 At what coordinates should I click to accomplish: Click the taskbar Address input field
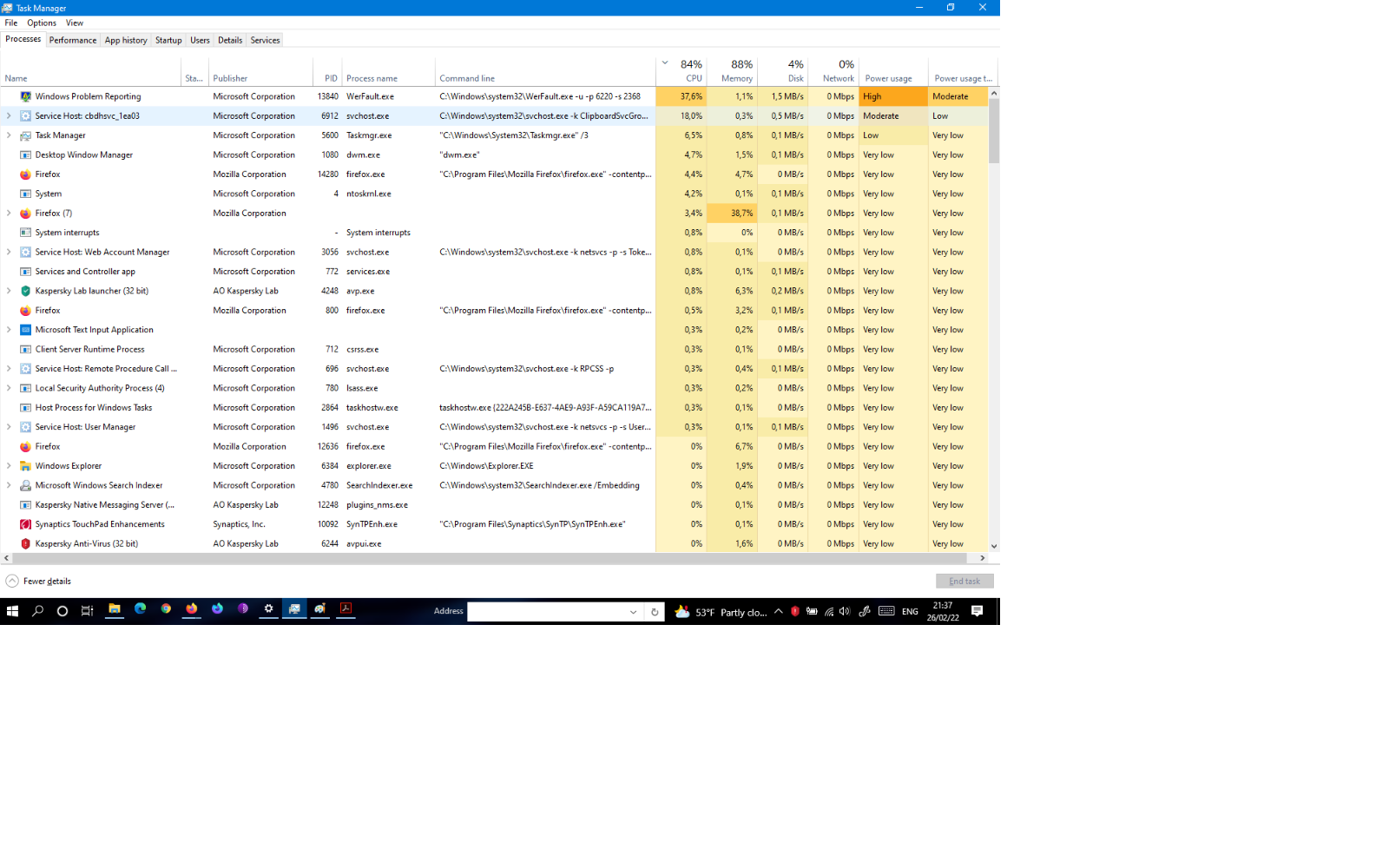point(547,612)
